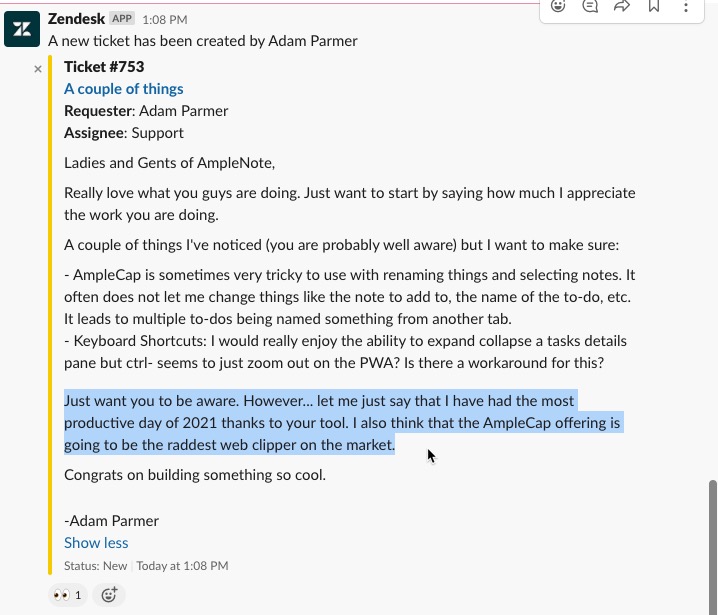Forward message with the share arrow icon

[622, 6]
